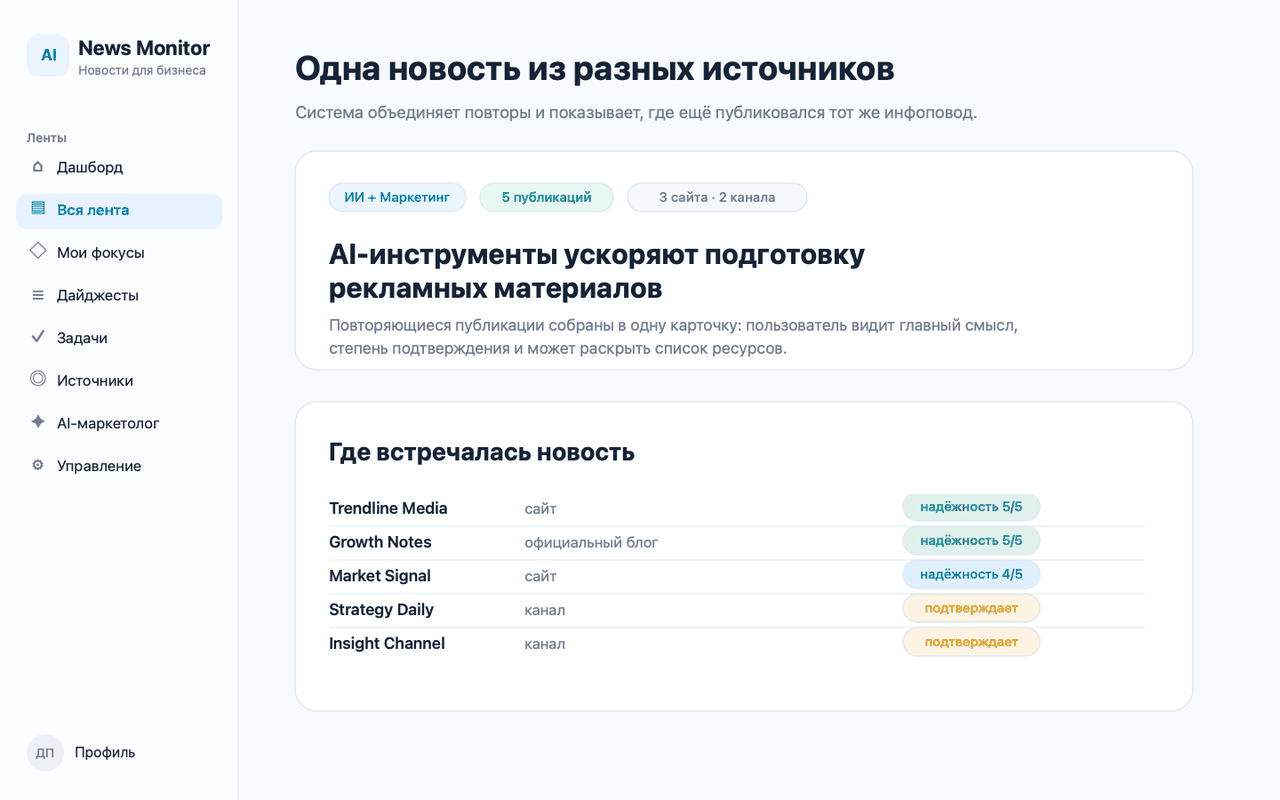Click Новости для бизнеса subtitle
The height and width of the screenshot is (800, 1280).
tap(142, 71)
